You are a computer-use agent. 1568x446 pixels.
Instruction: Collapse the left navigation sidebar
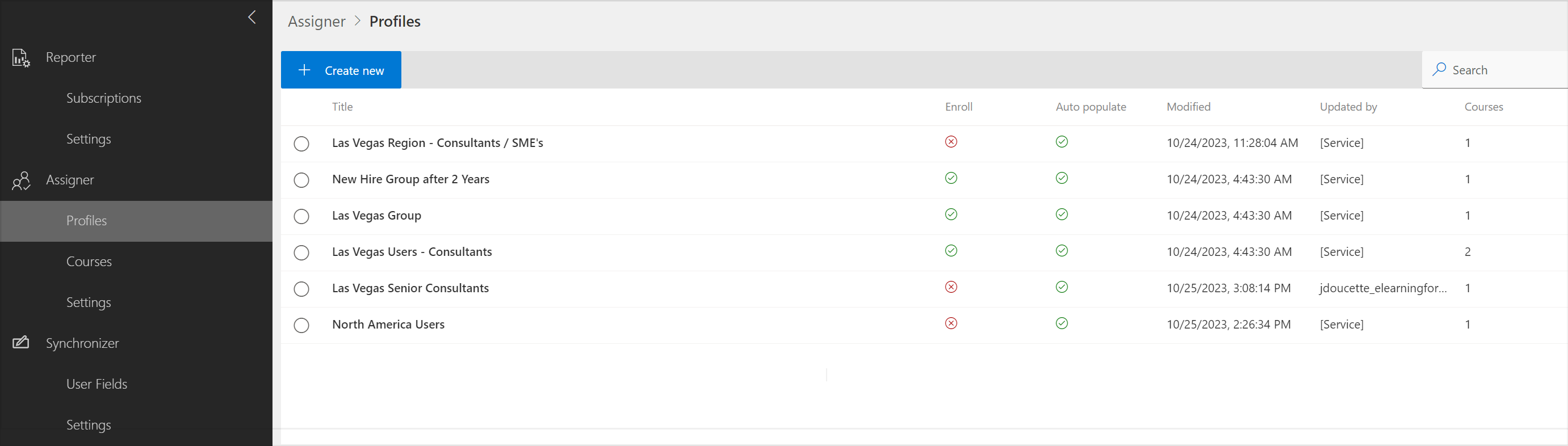pos(252,17)
